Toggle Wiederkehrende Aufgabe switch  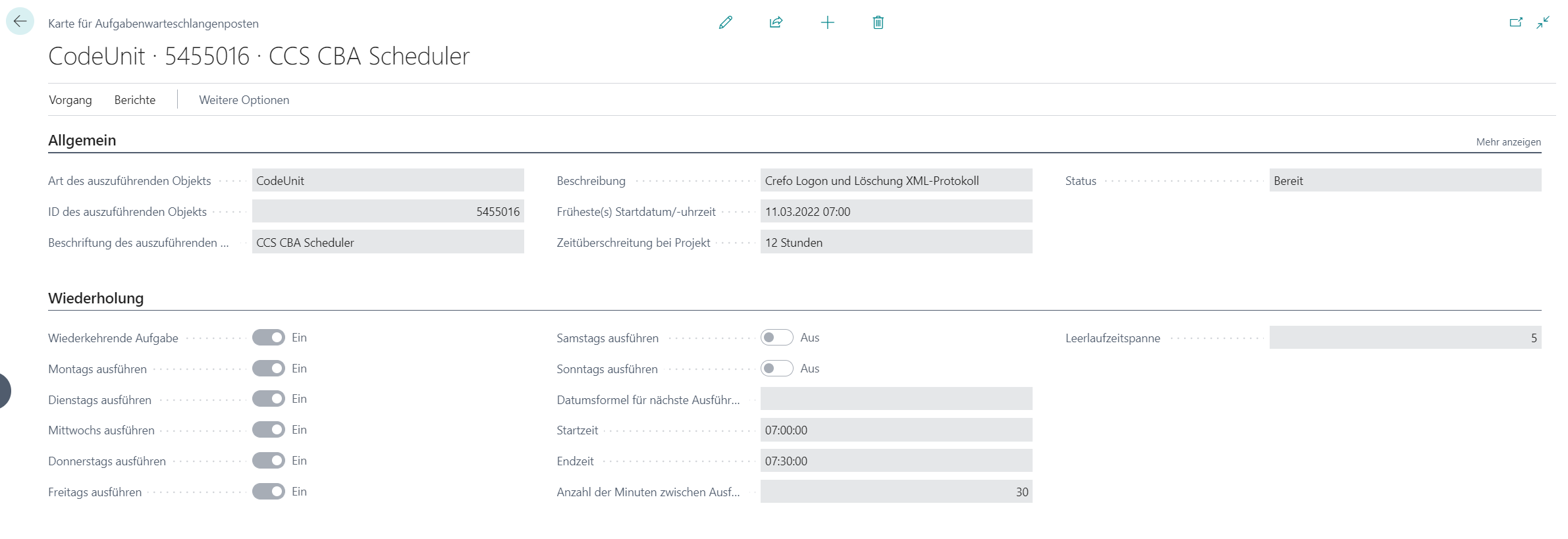(269, 338)
